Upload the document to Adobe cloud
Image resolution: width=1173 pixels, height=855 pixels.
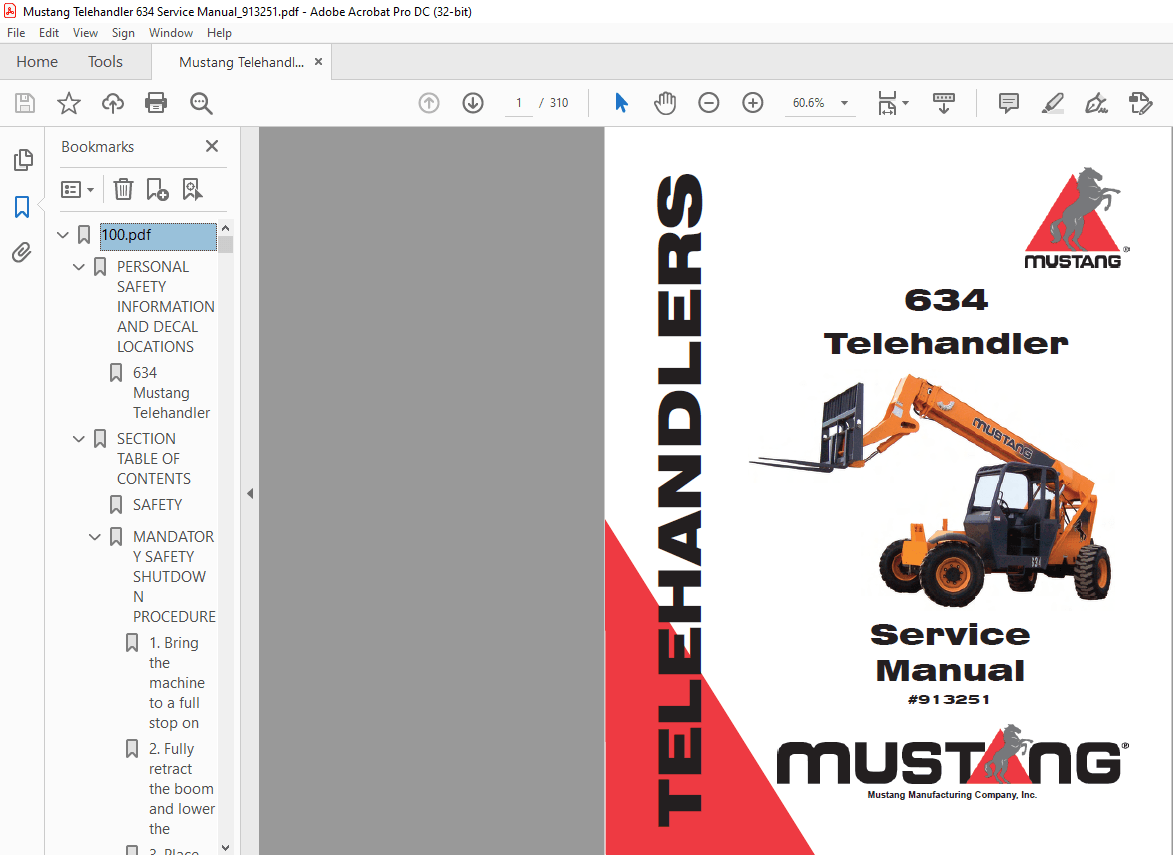[112, 103]
